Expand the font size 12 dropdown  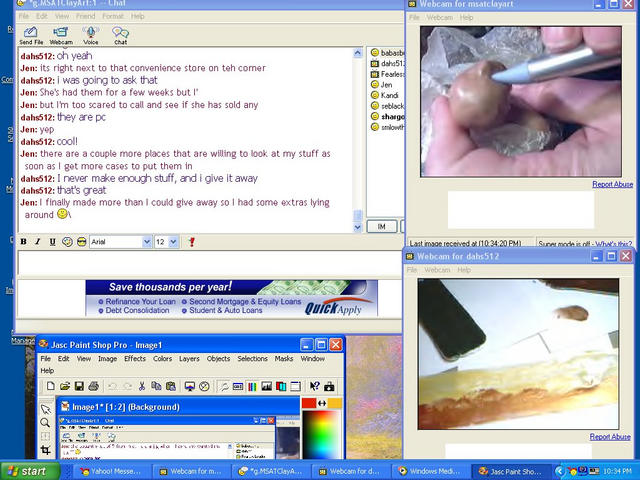[173, 242]
